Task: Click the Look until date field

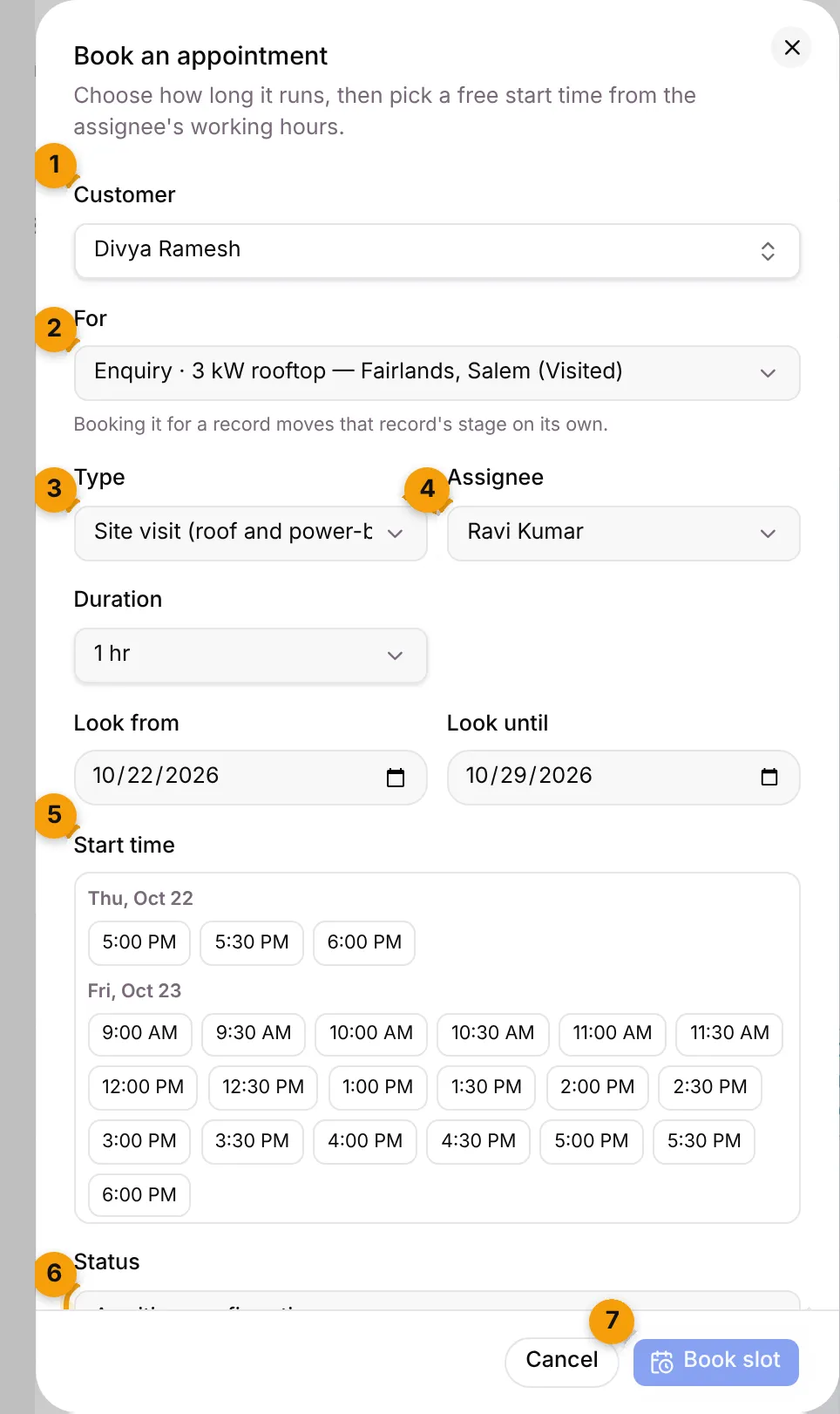Action: pyautogui.click(x=623, y=778)
